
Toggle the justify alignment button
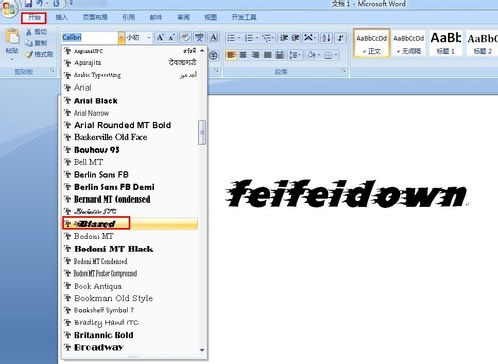[x=268, y=55]
